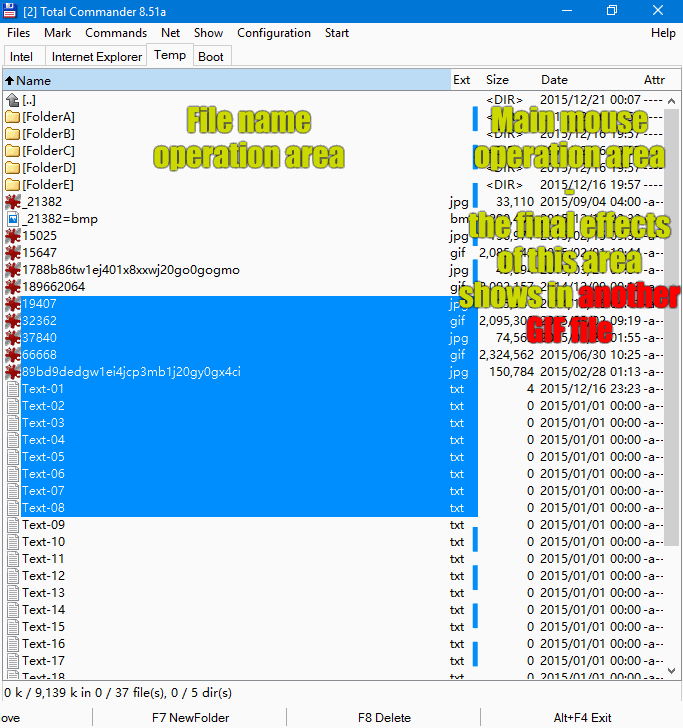Image resolution: width=683 pixels, height=728 pixels.
Task: Click the icon of 89bd9dedgw1ei4jcp3mb1j20gy0gx4ci
Action: coord(13,372)
